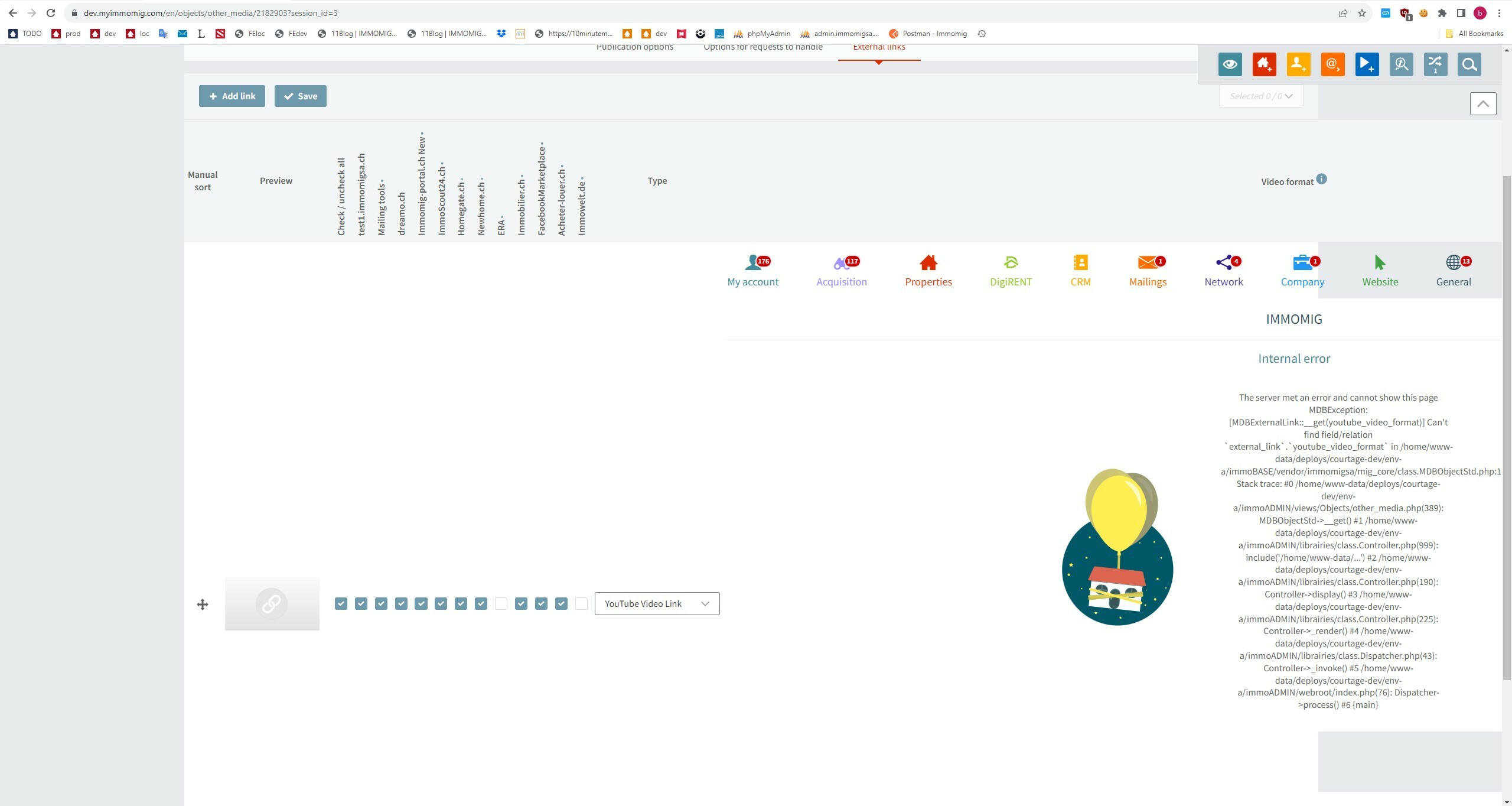Toggle the test1.immomigsa.ch checkbox
1512x806 pixels.
click(361, 603)
